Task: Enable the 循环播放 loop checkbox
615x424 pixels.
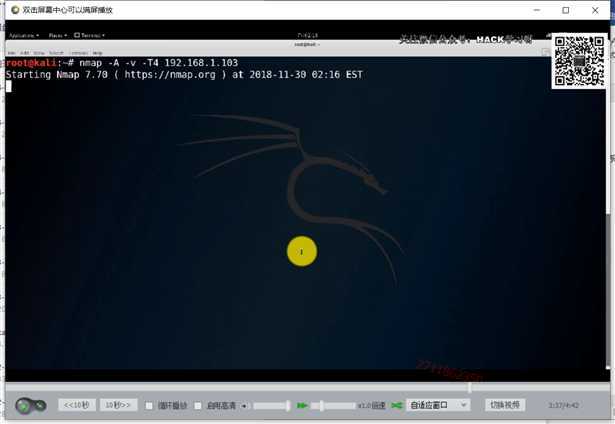Action: coord(149,406)
